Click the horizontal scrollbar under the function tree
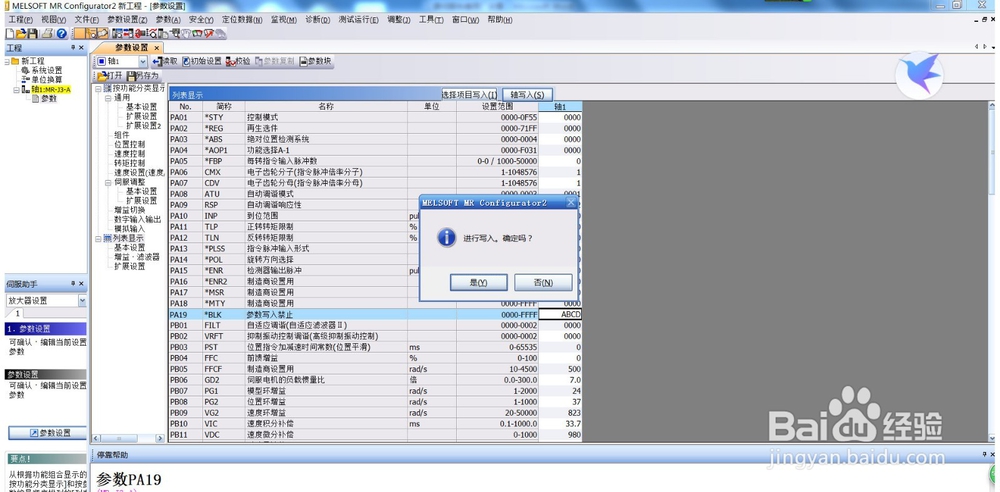1000x492 pixels. pos(129,438)
